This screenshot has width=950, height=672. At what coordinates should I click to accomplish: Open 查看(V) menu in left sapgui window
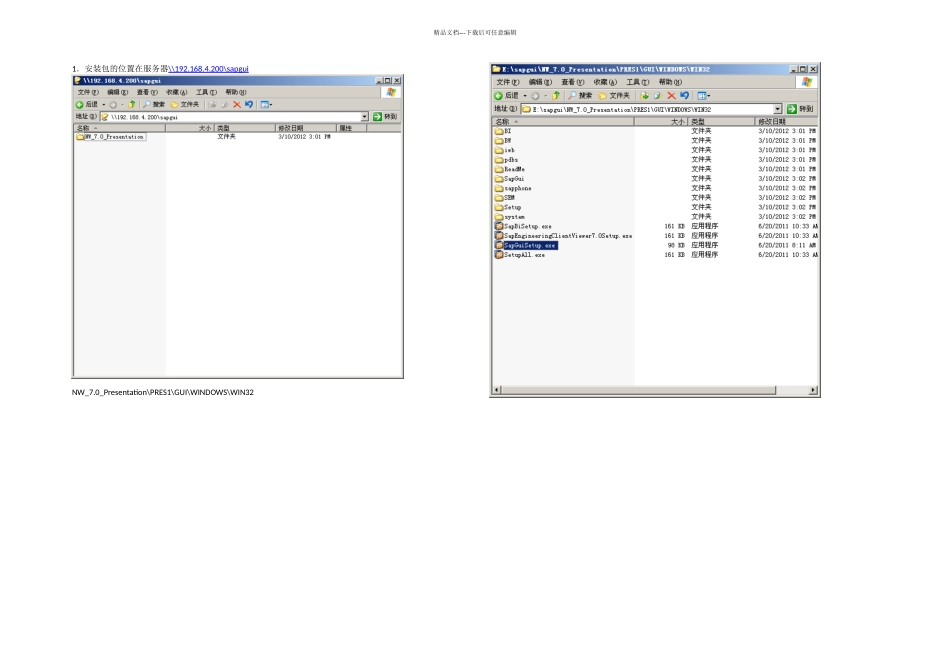click(147, 92)
